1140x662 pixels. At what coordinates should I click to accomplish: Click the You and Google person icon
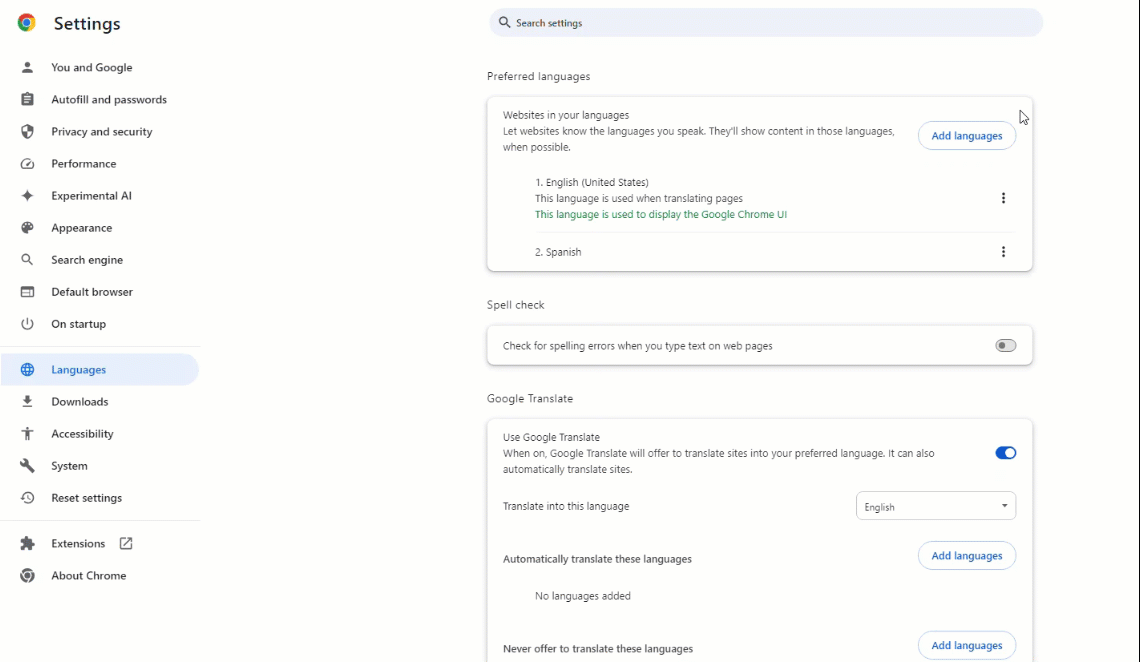click(x=27, y=68)
